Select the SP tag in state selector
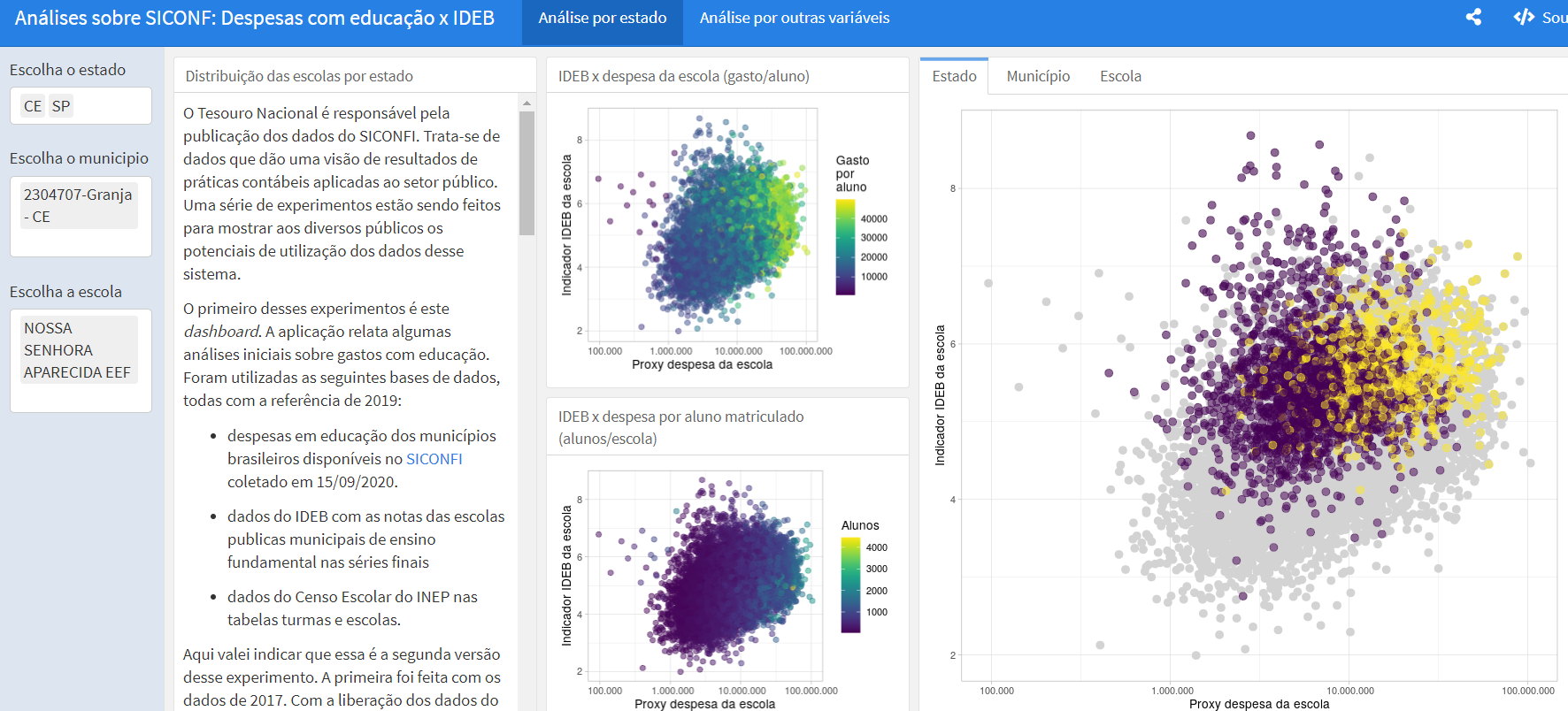The height and width of the screenshot is (711, 1568). pos(61,106)
